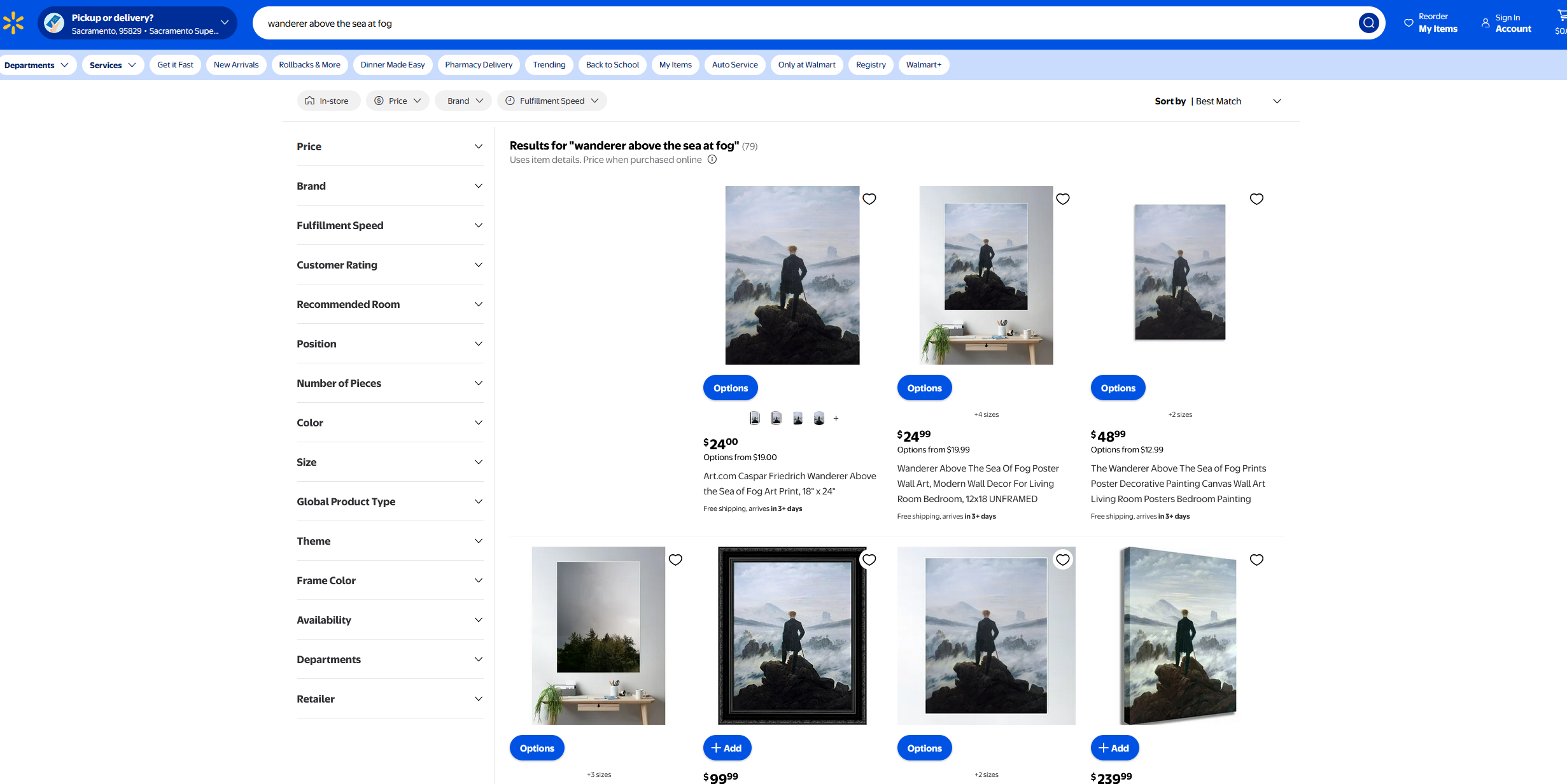This screenshot has height=784, width=1567.
Task: Open New Arrivals nav link
Action: tap(236, 65)
